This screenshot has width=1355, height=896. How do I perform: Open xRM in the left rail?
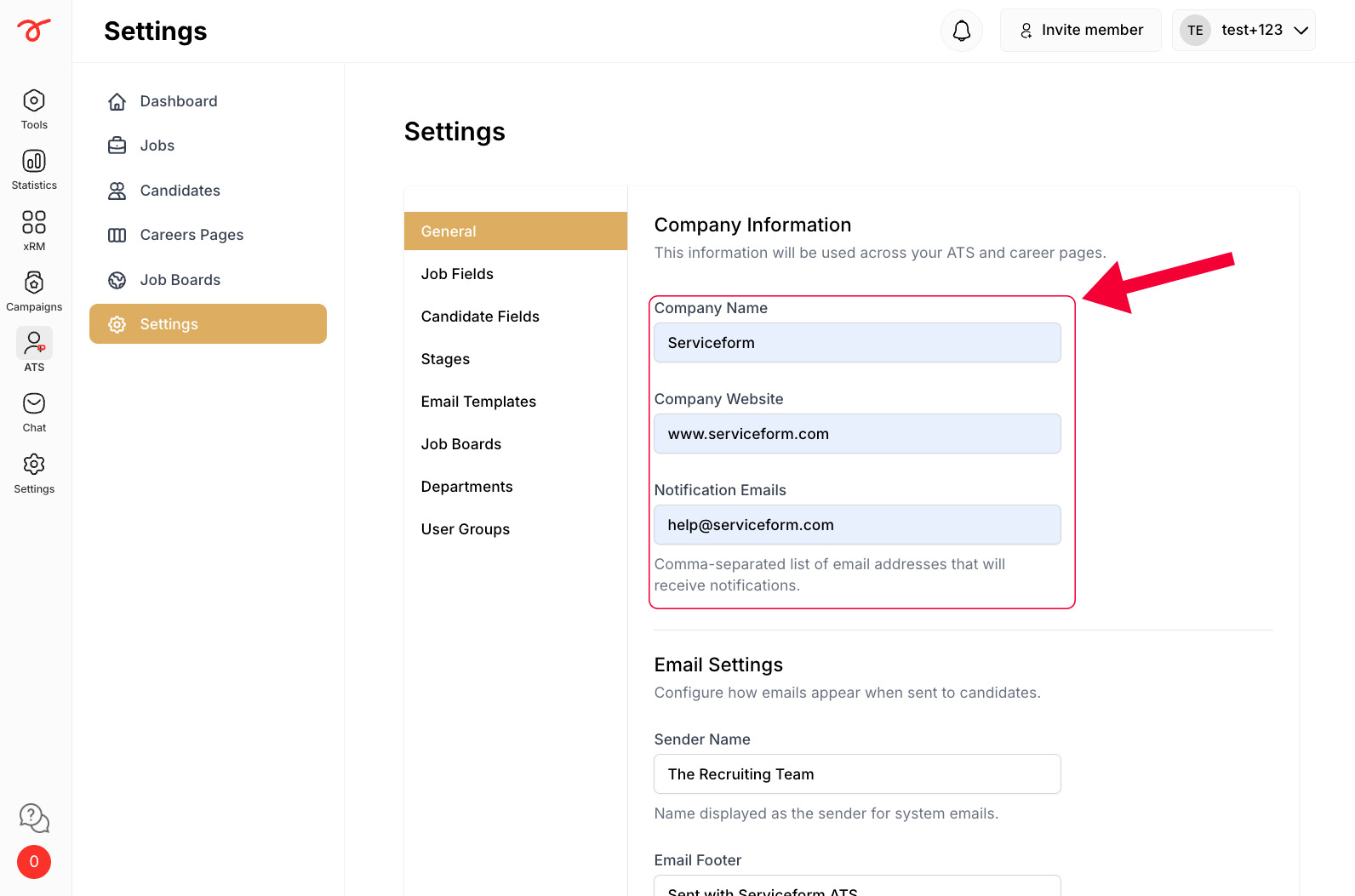click(34, 231)
